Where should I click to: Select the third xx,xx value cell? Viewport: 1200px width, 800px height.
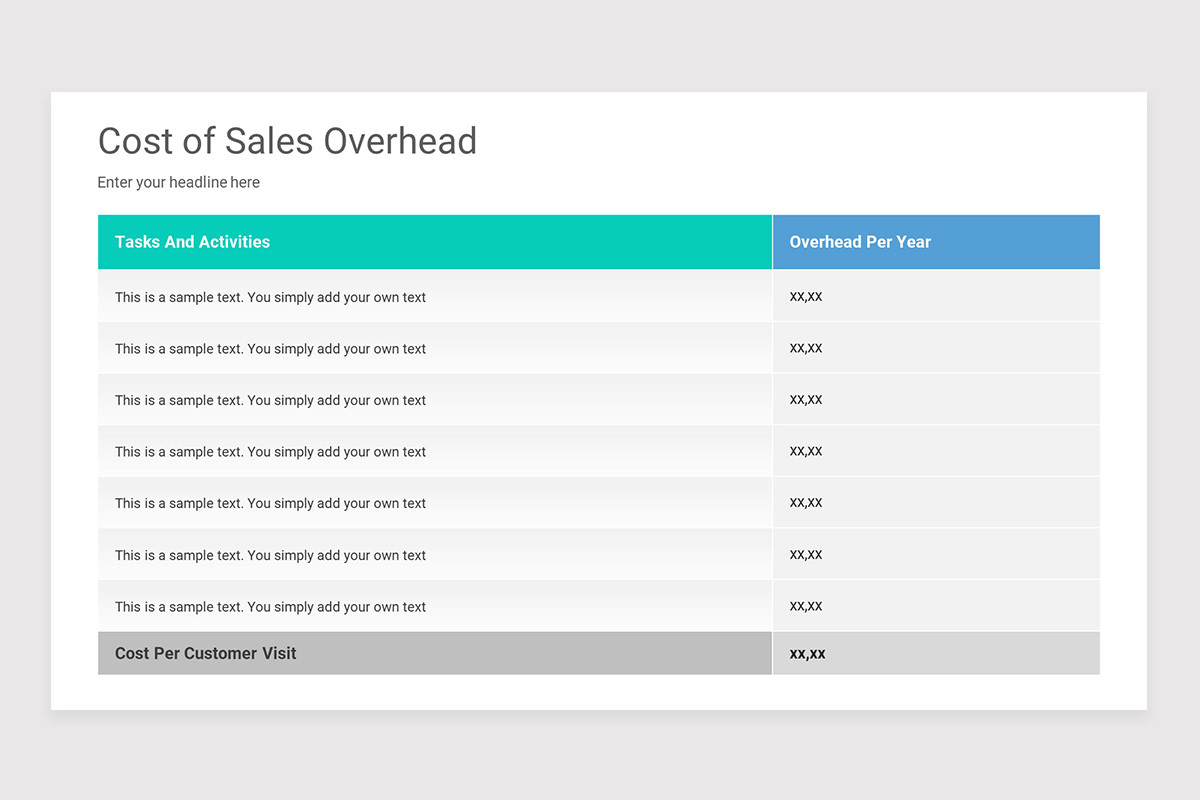(805, 399)
